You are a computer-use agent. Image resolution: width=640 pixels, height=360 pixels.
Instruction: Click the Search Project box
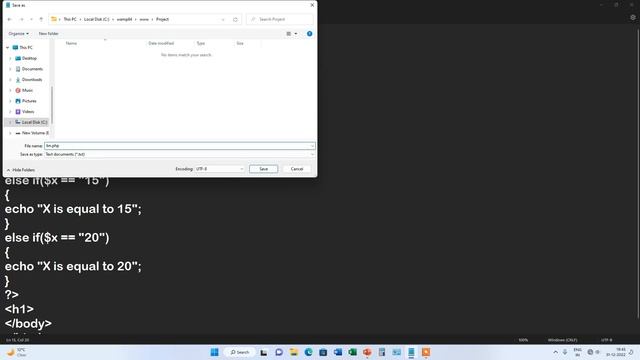pos(280,19)
